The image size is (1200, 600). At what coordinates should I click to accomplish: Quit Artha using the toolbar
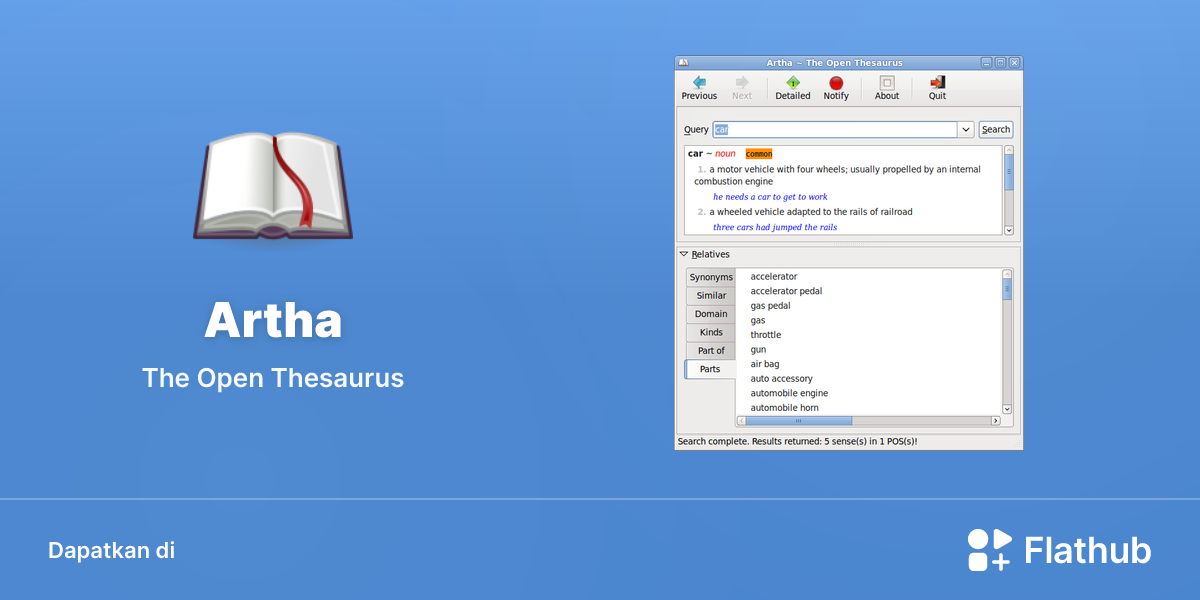coord(937,88)
